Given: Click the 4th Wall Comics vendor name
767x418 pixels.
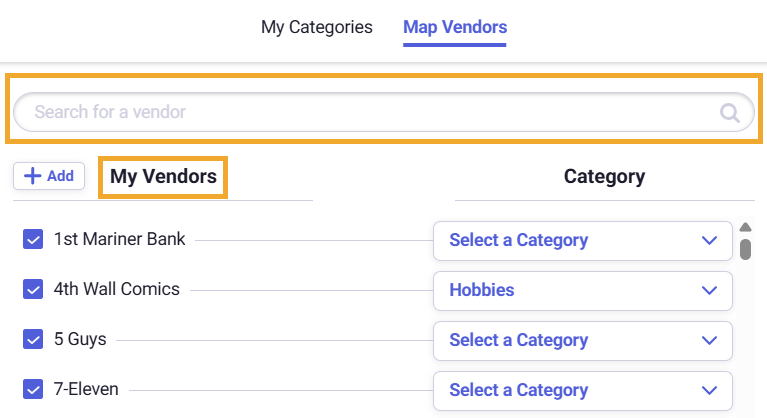Looking at the screenshot, I should [x=117, y=290].
